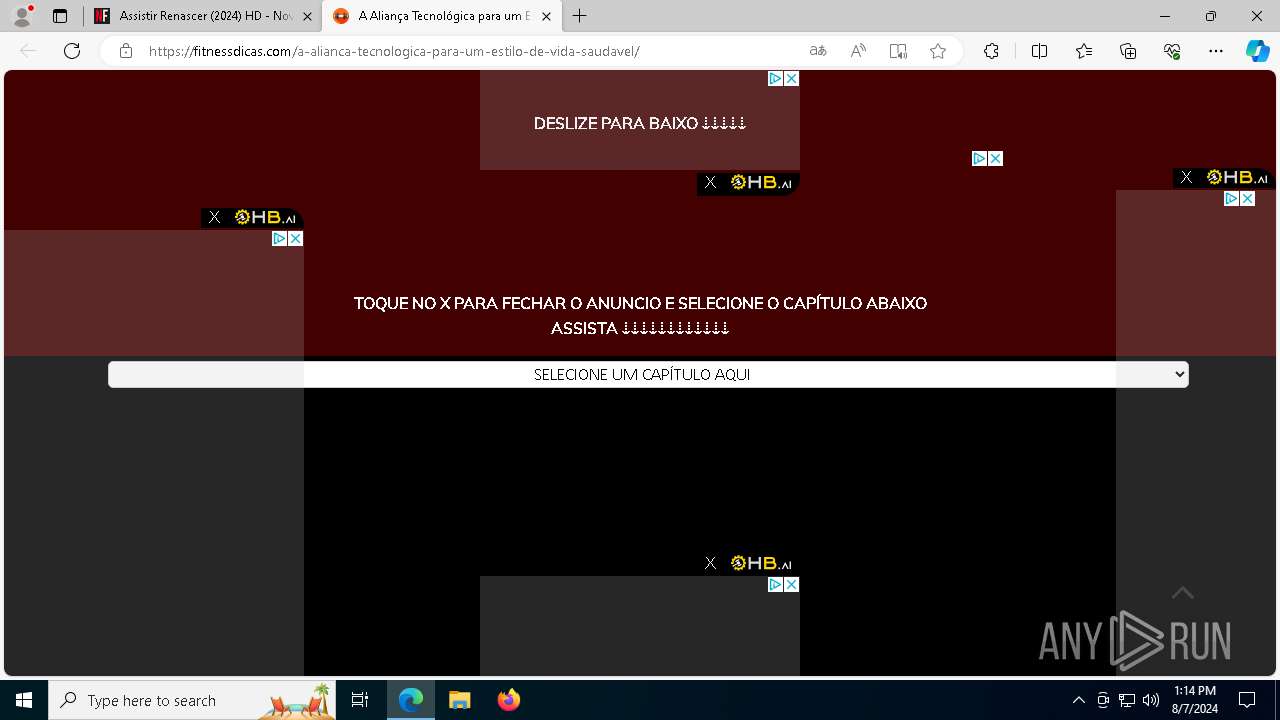Screen dimensions: 1280x720
Task: Open network status tray icon
Action: [x=1127, y=700]
